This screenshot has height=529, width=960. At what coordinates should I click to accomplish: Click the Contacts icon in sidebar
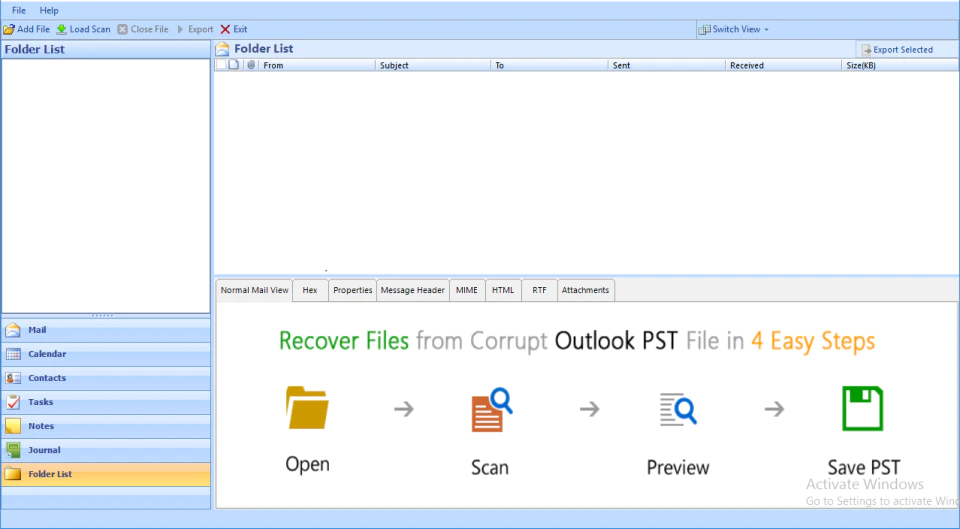pyautogui.click(x=13, y=378)
